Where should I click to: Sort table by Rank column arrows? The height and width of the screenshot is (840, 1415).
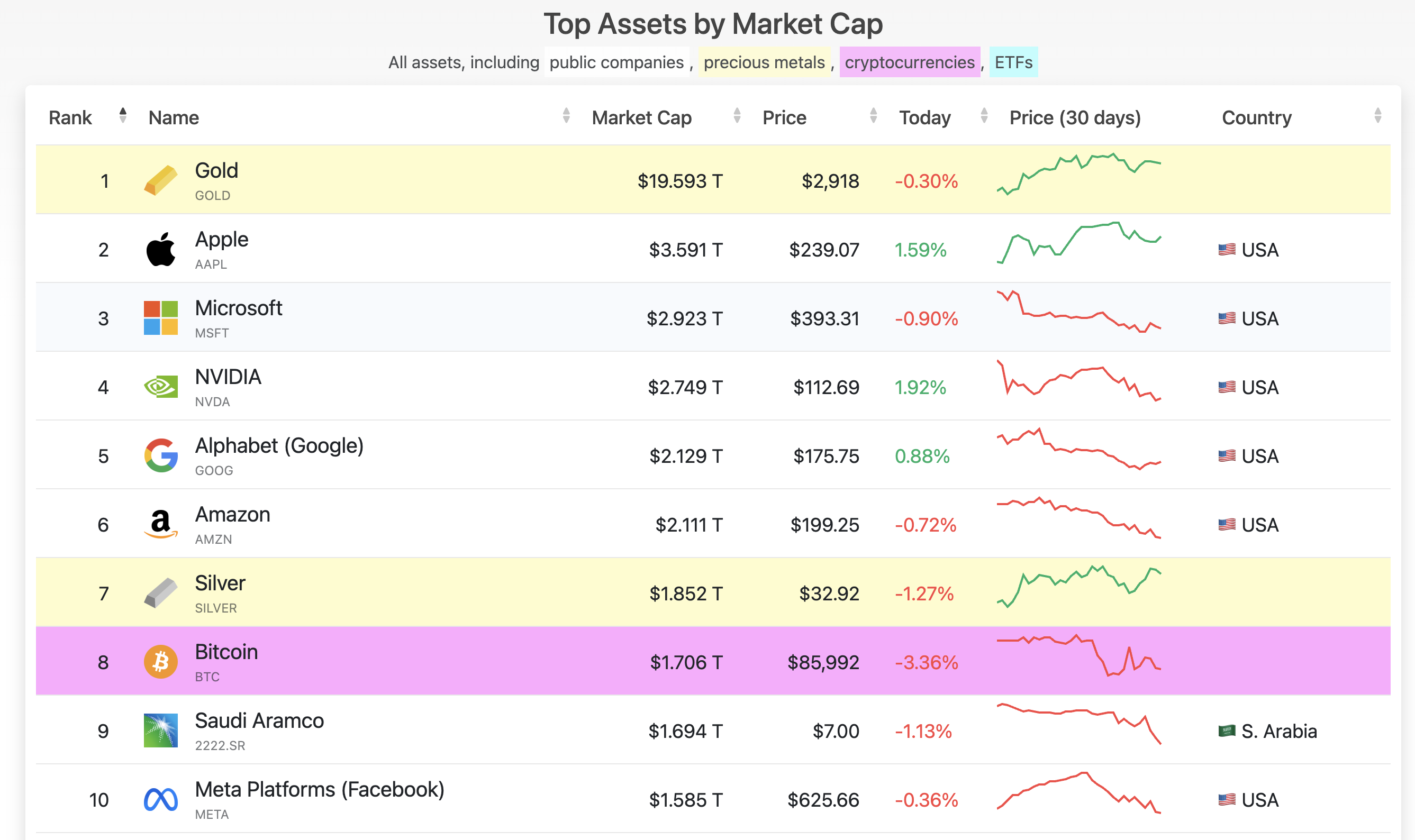pos(123,115)
